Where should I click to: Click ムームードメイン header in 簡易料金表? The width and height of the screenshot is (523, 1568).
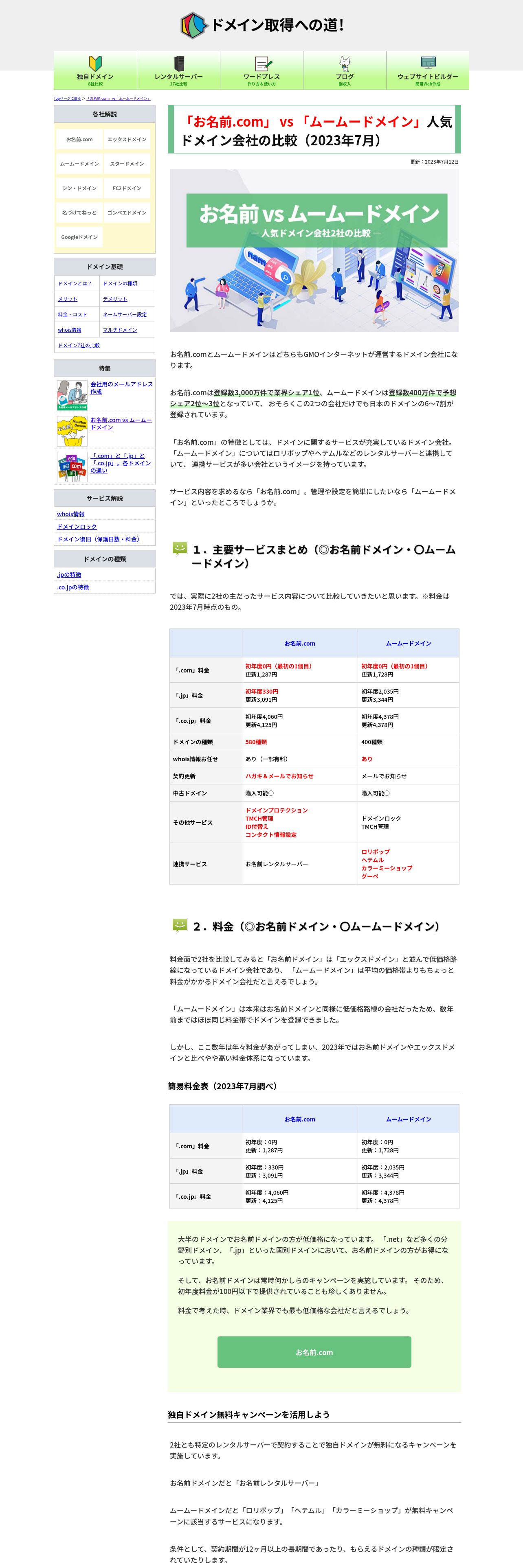409,1119
